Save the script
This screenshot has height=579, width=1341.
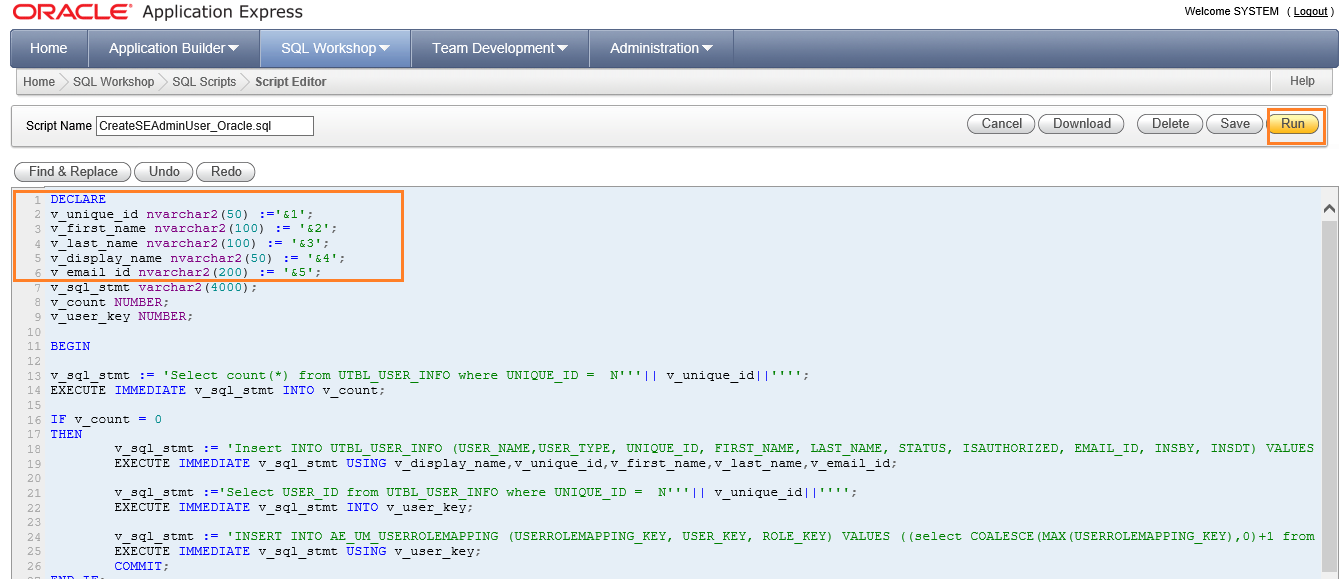coord(1235,124)
